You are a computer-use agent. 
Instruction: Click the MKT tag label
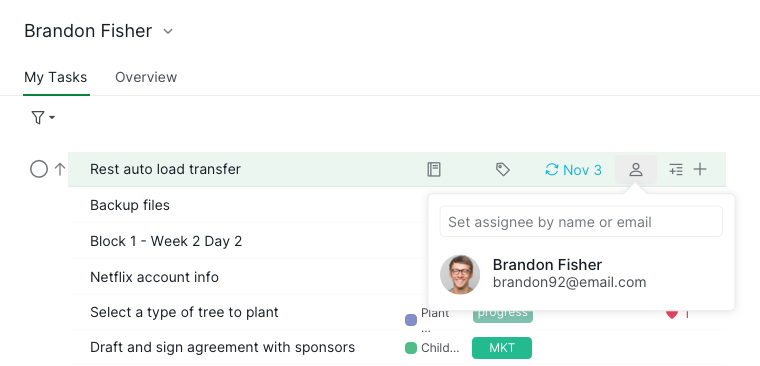pos(502,348)
